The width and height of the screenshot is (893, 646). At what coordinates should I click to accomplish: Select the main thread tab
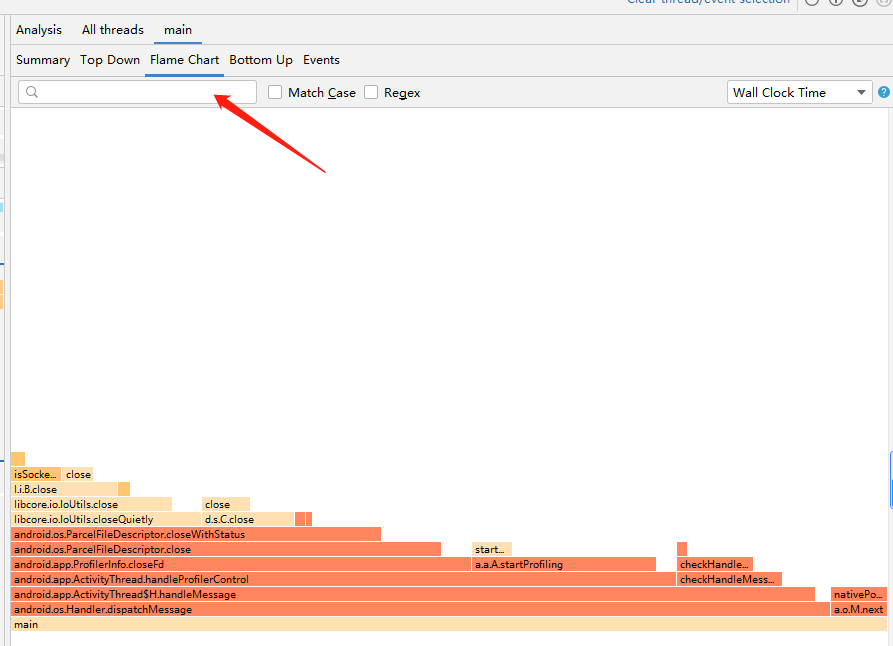click(x=178, y=29)
